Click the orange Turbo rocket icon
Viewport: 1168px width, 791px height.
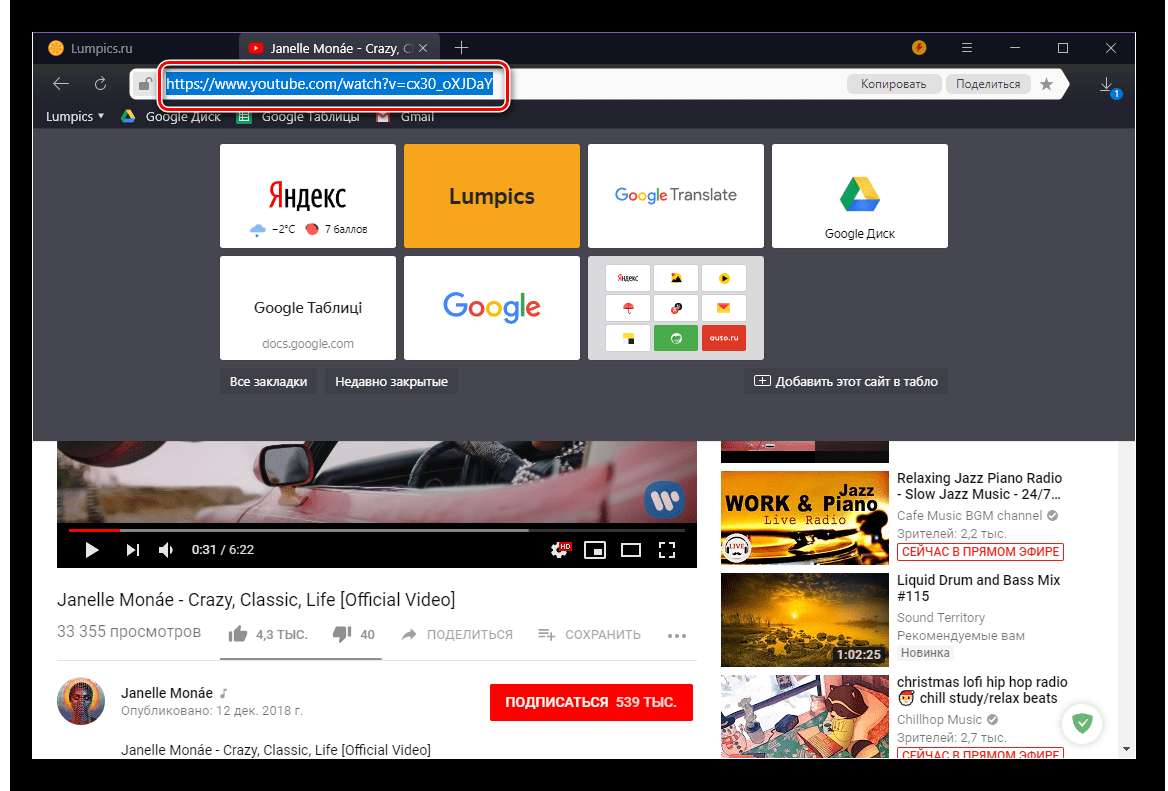(x=919, y=48)
